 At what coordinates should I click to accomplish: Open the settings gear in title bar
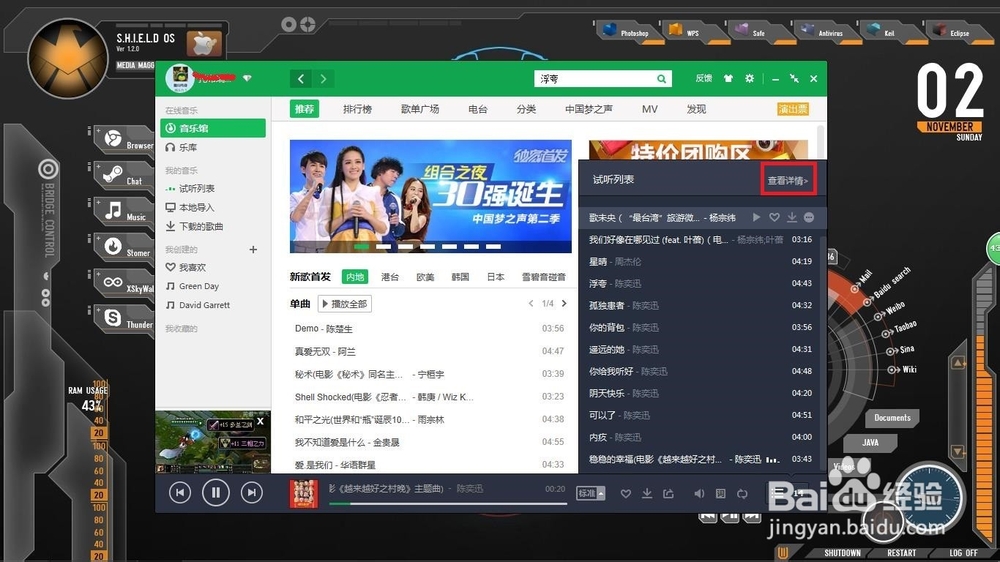pyautogui.click(x=749, y=78)
